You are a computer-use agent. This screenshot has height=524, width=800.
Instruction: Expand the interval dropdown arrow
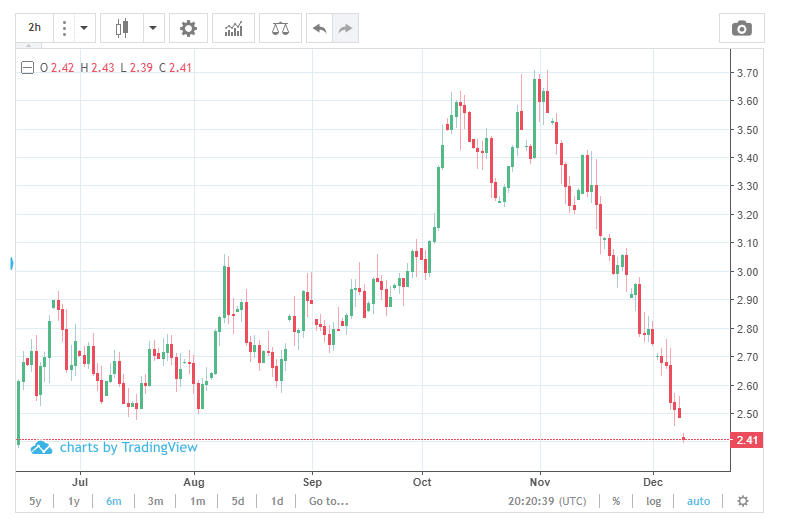(84, 28)
